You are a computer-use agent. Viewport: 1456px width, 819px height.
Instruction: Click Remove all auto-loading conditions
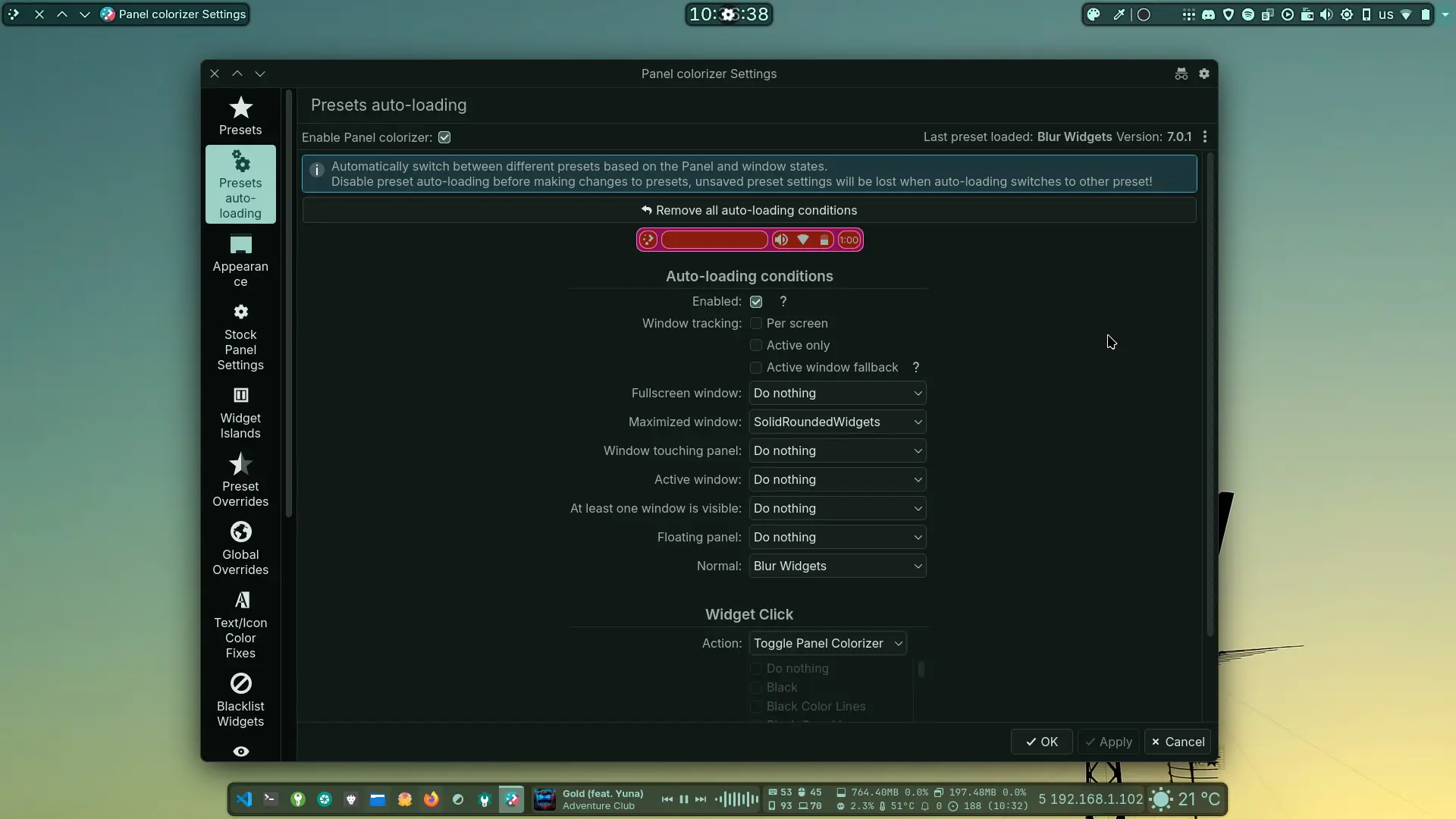749,210
